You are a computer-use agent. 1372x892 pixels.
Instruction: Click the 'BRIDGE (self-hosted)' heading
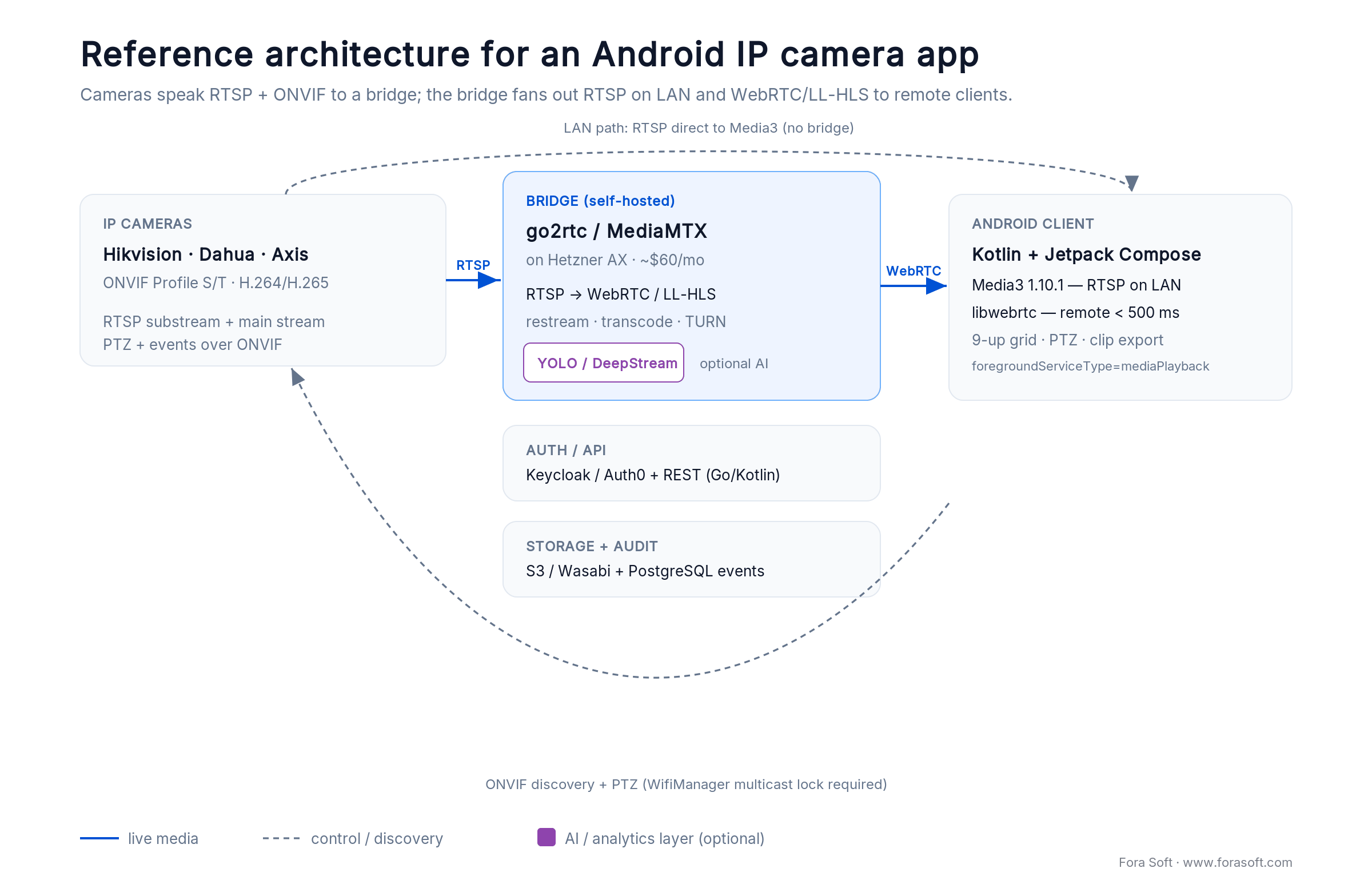point(600,201)
